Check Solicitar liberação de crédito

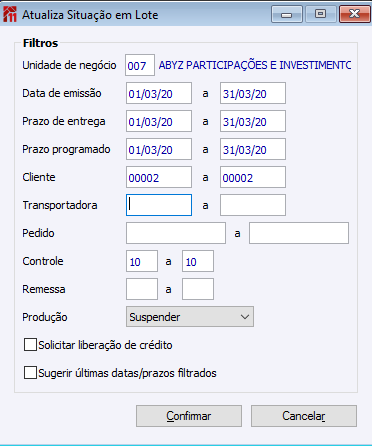[x=30, y=345]
